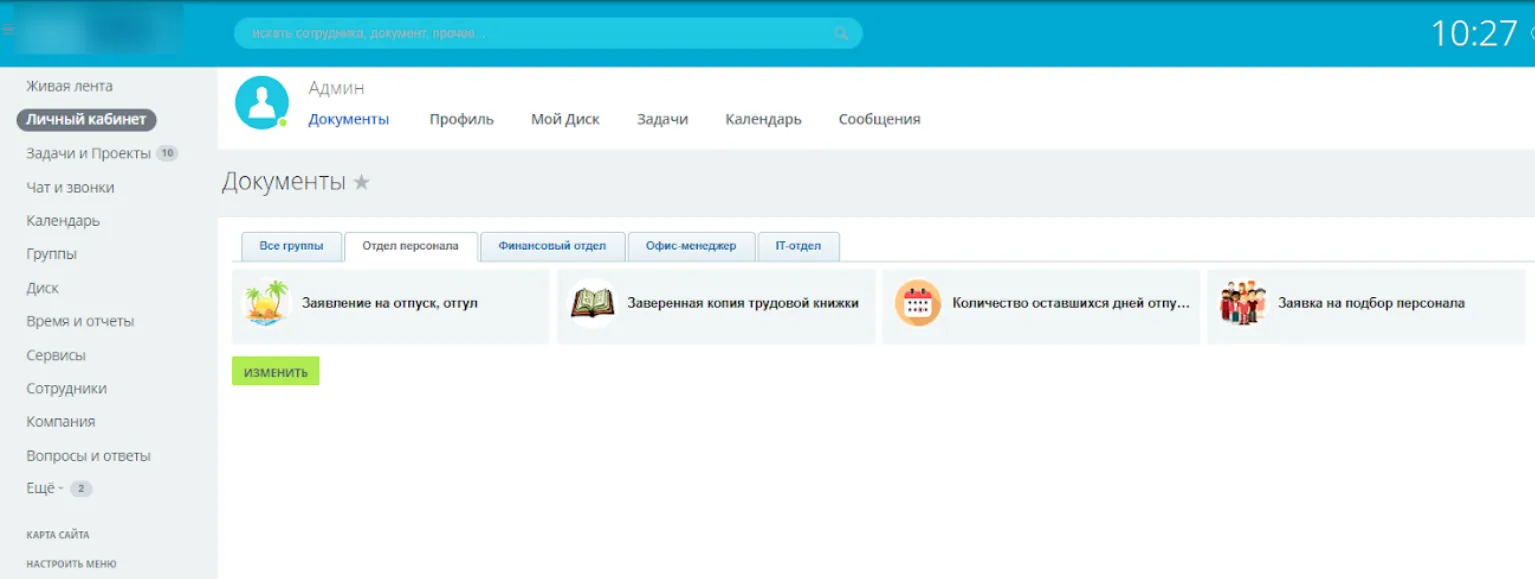Screen dimensions: 1535x579
Task: Click the palm tree vacation icon
Action: pos(267,303)
